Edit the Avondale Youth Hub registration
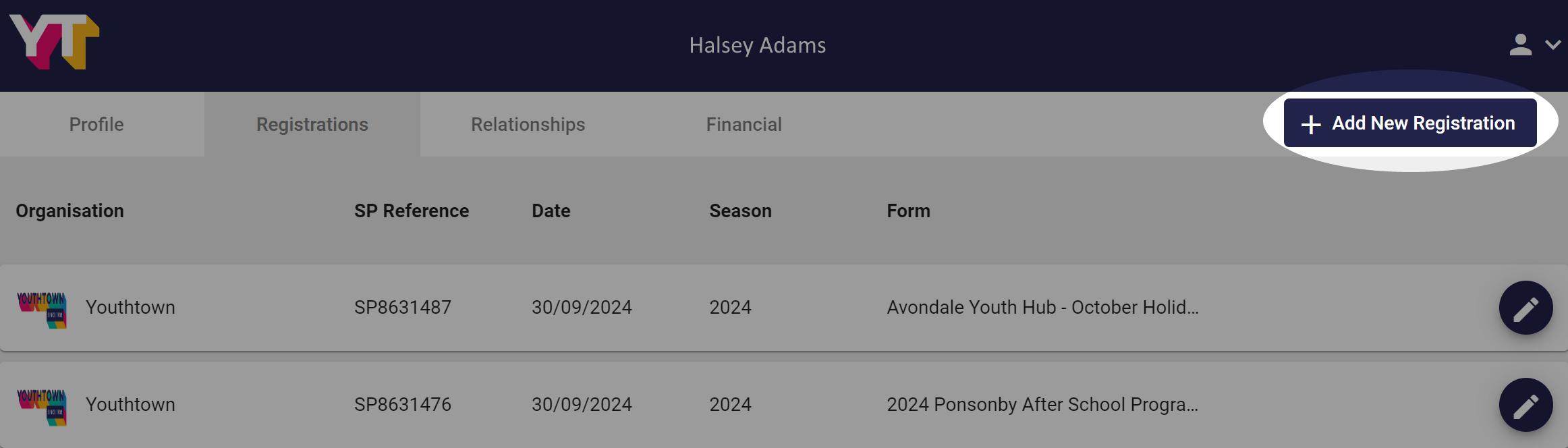1568x448 pixels. [1525, 308]
